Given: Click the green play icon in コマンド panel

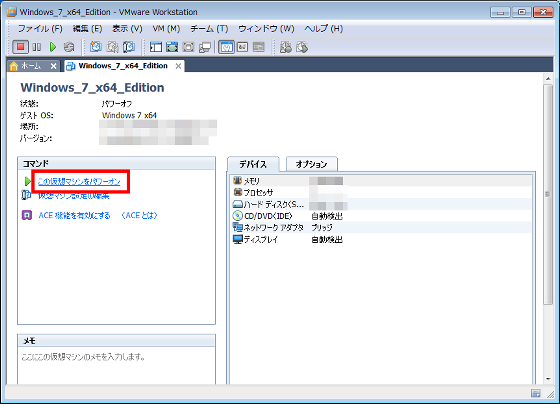Looking at the screenshot, I should (x=28, y=181).
